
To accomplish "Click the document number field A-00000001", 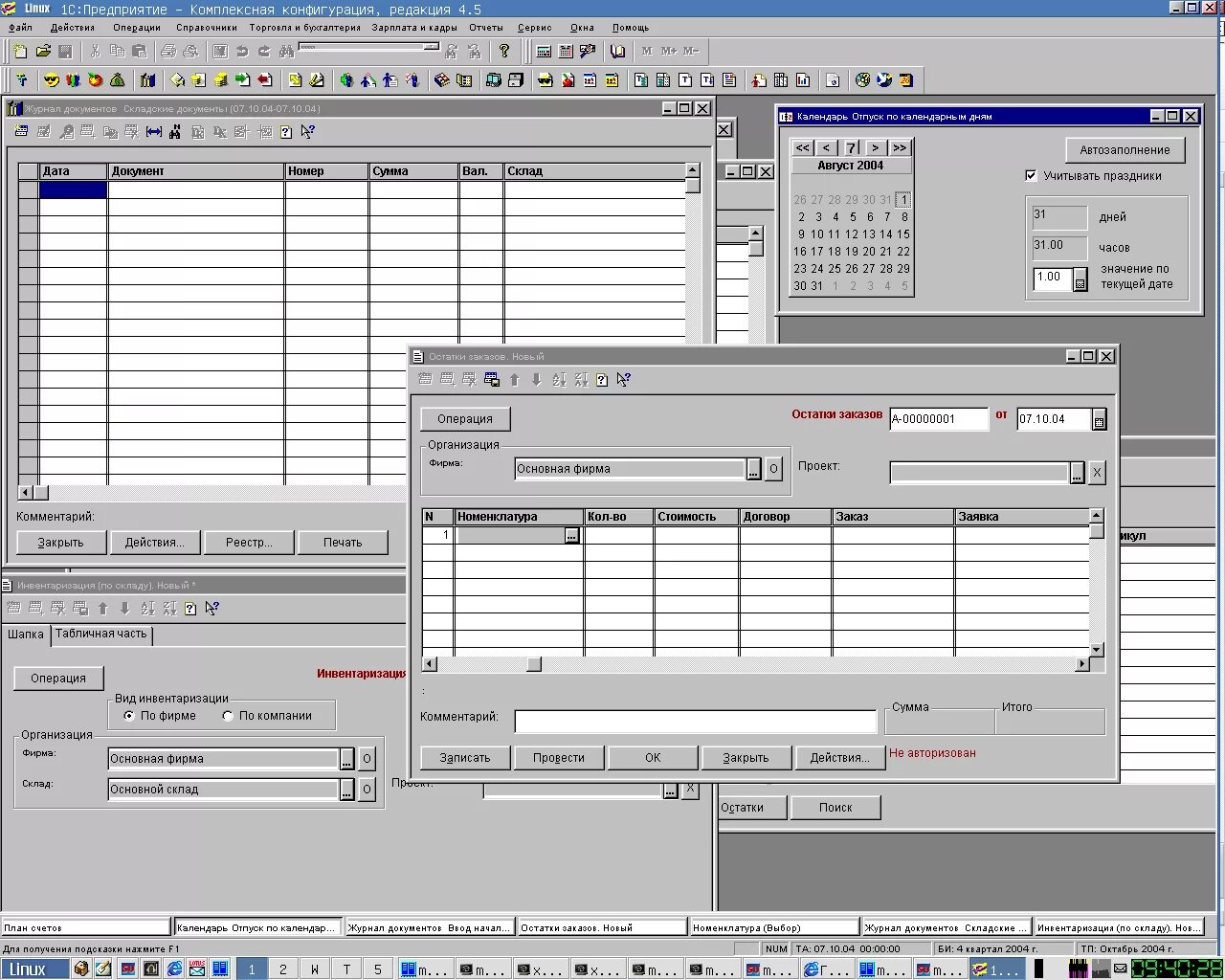I will tap(939, 419).
